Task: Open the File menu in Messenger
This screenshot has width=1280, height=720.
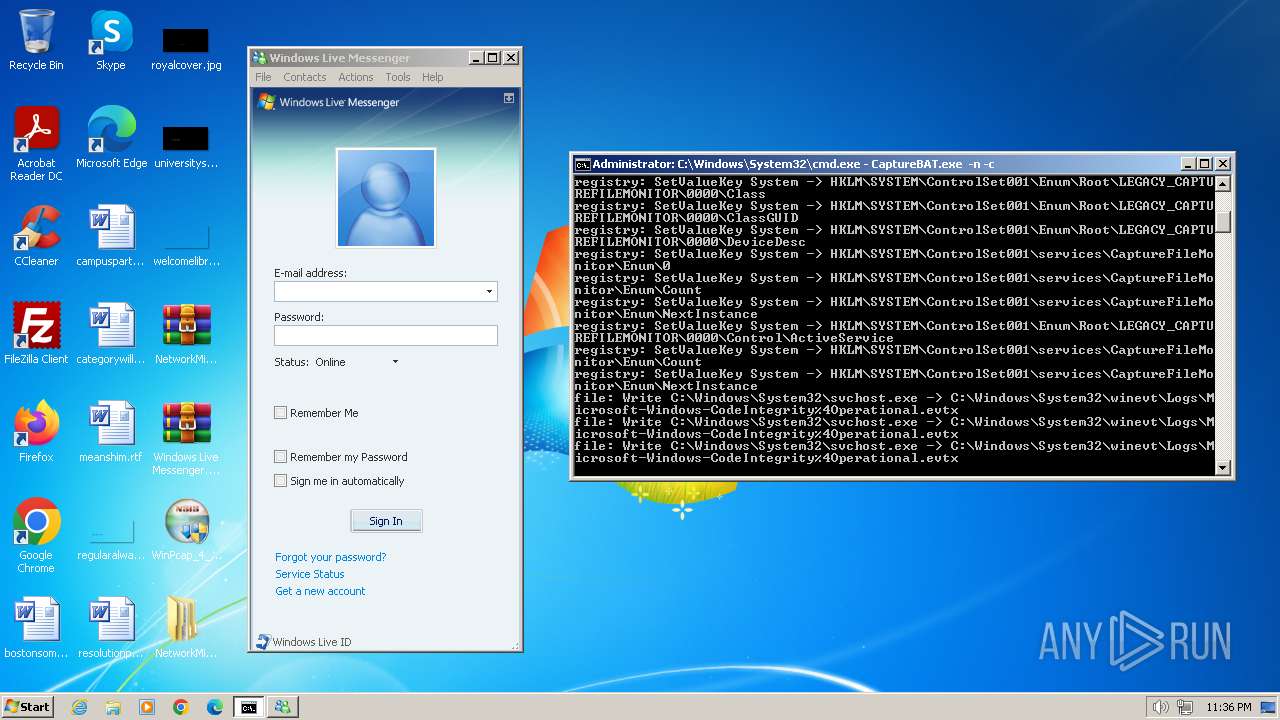Action: tap(263, 77)
